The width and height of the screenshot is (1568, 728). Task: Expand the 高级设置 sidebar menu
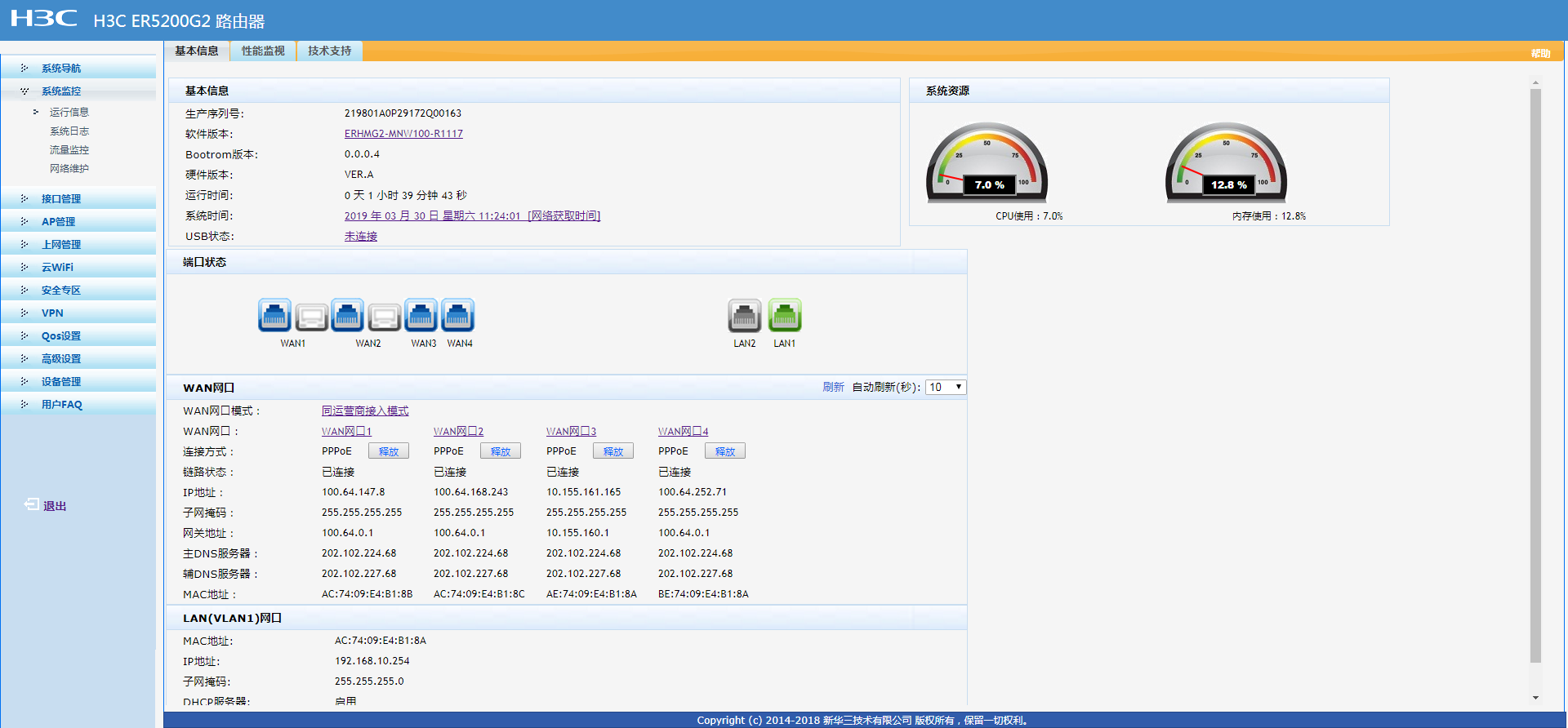(x=78, y=358)
